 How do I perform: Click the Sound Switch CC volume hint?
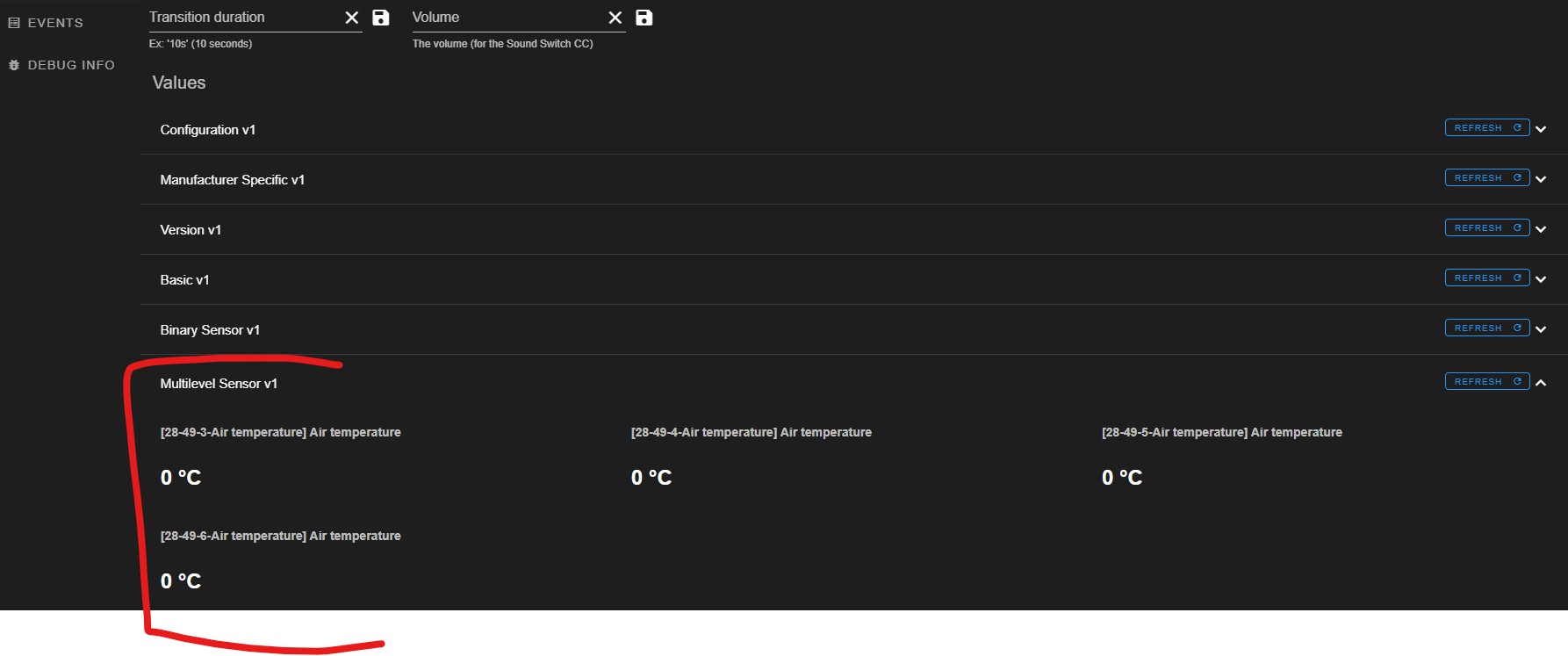coord(503,44)
